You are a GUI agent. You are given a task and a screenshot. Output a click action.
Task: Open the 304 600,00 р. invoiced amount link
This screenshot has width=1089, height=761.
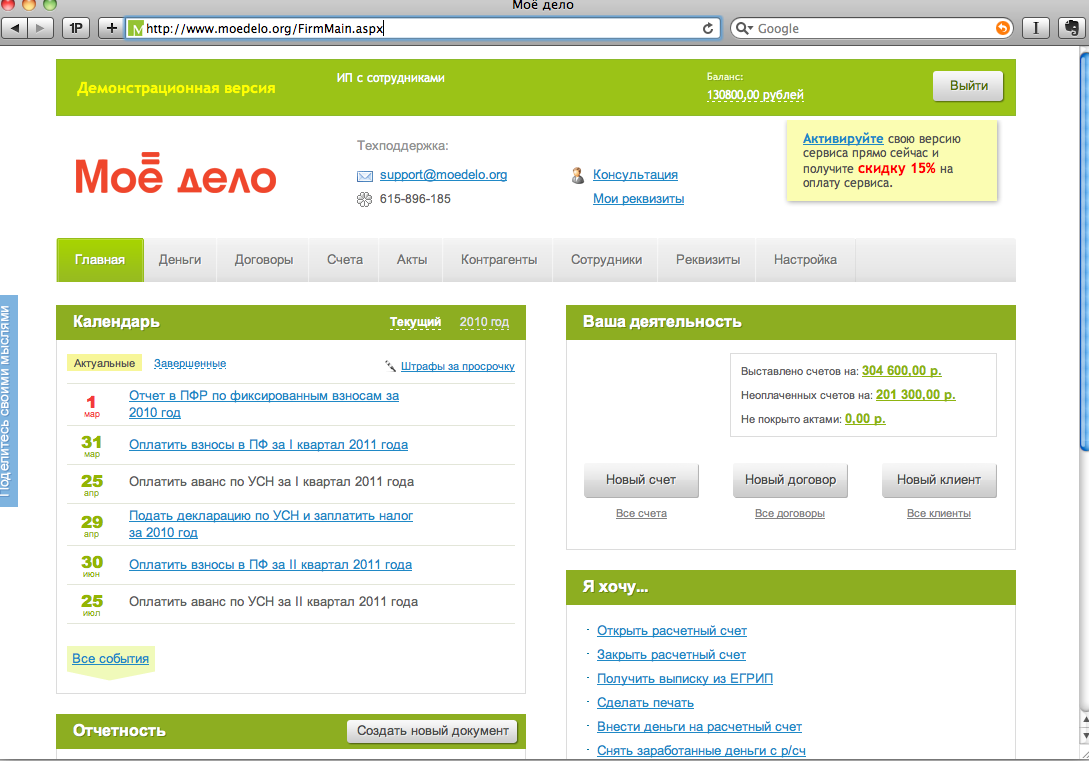click(x=901, y=371)
